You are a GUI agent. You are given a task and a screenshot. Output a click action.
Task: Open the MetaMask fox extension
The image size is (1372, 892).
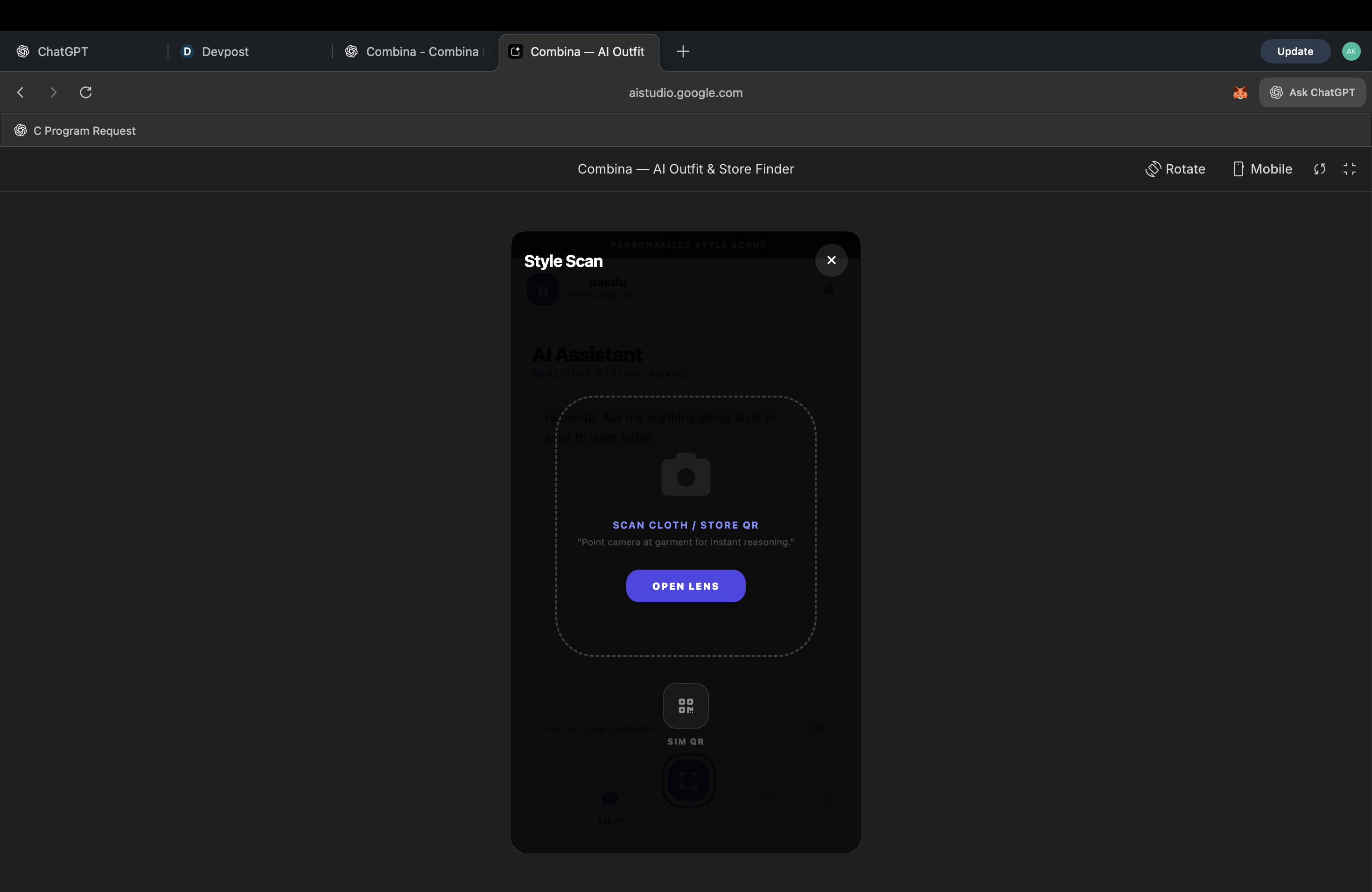[x=1240, y=93]
